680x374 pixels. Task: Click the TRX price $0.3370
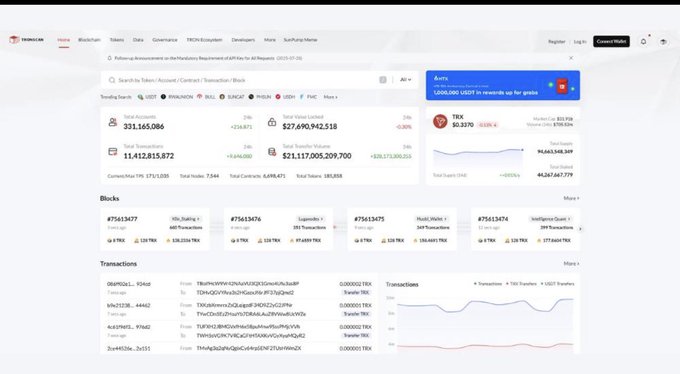(x=463, y=125)
